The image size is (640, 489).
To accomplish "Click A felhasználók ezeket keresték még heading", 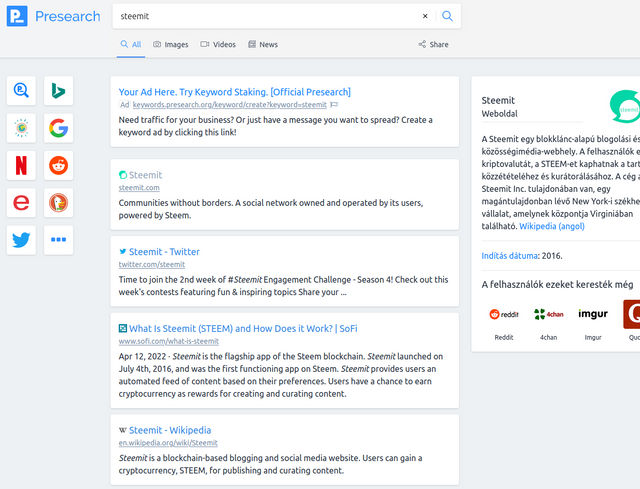I will 557,285.
